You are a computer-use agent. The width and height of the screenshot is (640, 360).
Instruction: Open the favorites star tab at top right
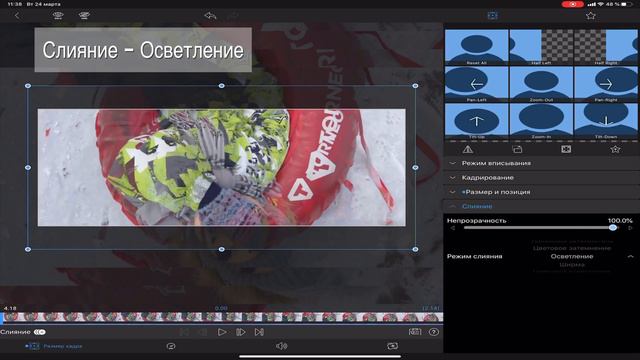coord(591,16)
